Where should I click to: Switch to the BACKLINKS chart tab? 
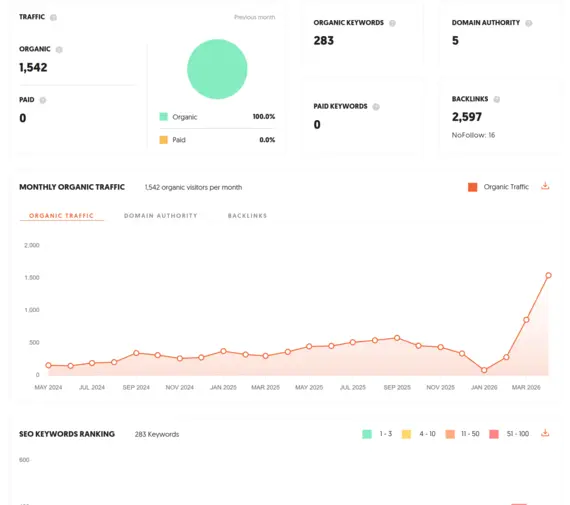click(x=247, y=216)
